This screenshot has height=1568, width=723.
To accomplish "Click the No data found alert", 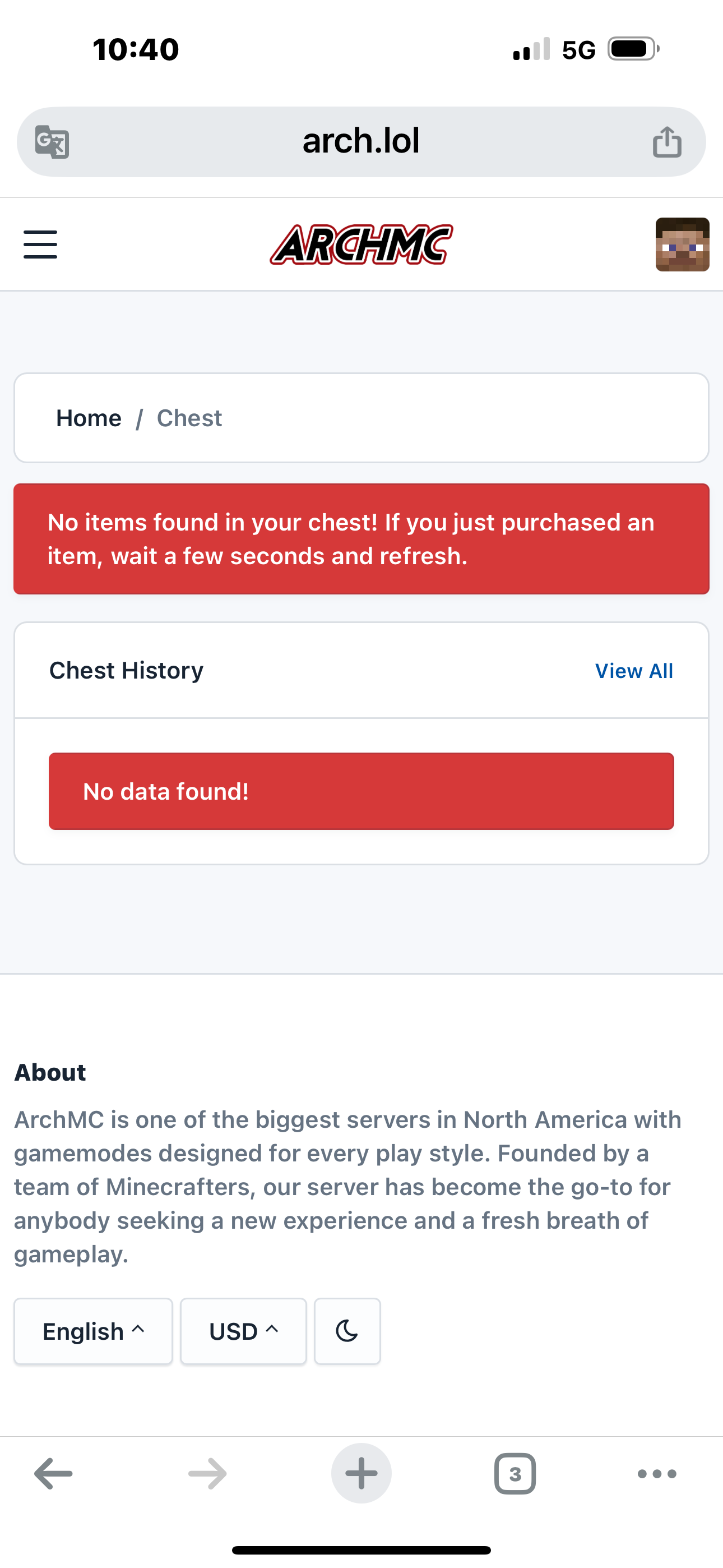I will pos(361,791).
